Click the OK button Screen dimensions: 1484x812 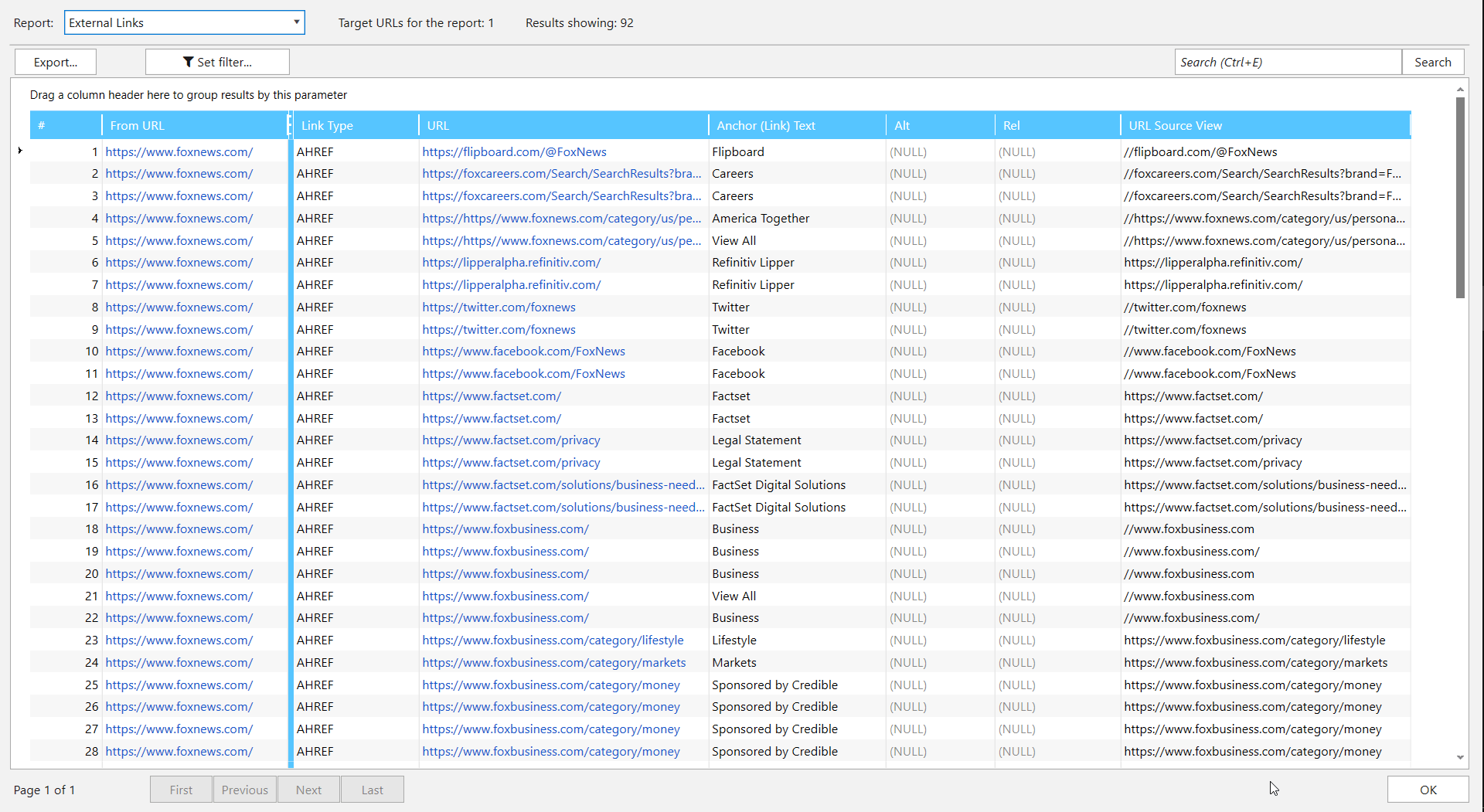1428,790
